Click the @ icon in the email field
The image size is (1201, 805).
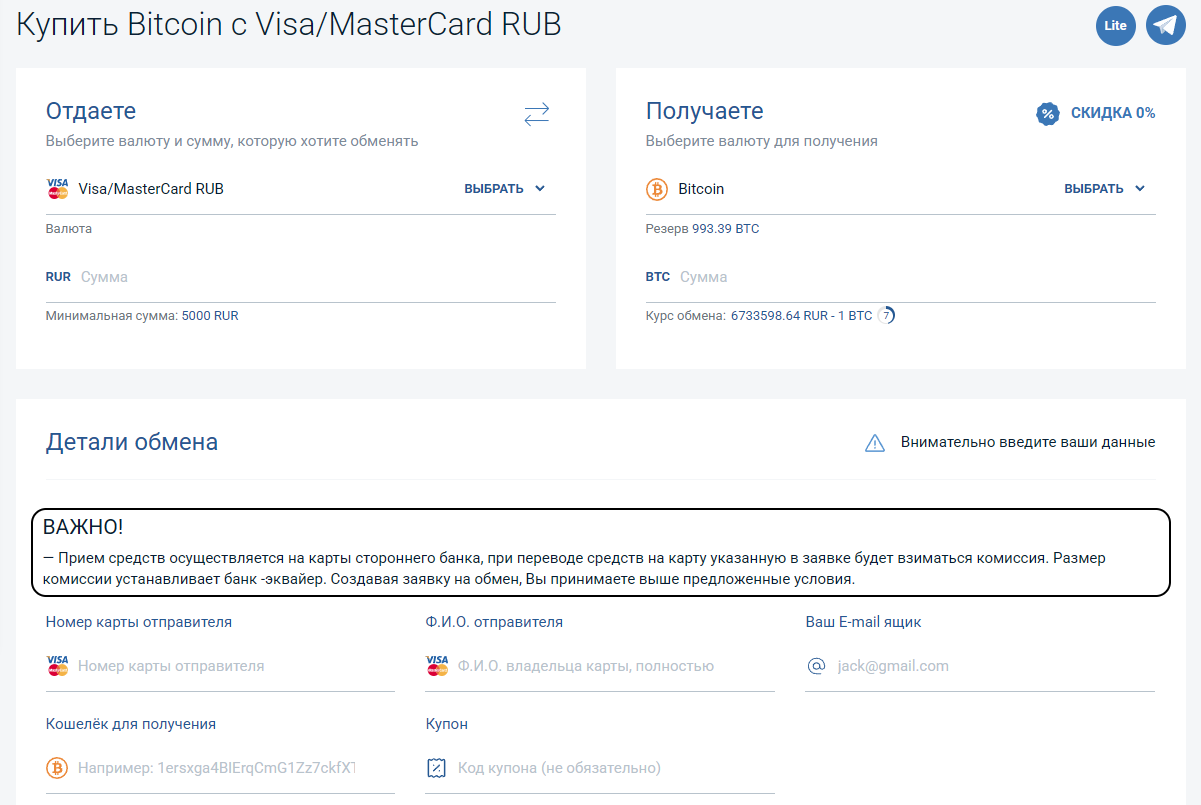(816, 666)
